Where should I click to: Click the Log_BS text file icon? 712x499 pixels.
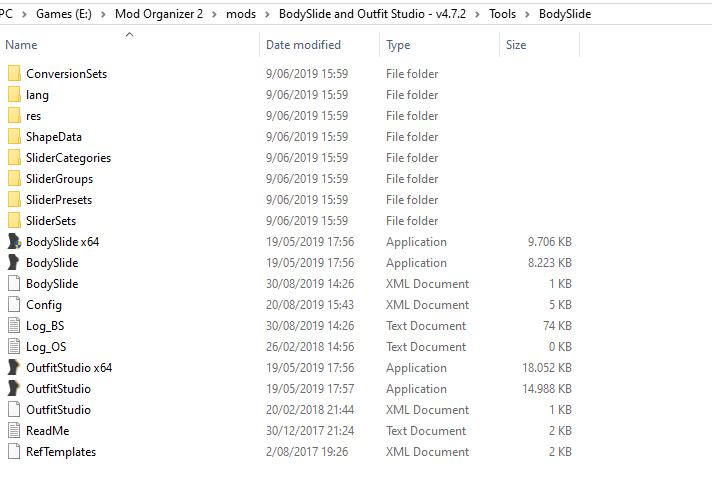pyautogui.click(x=14, y=326)
